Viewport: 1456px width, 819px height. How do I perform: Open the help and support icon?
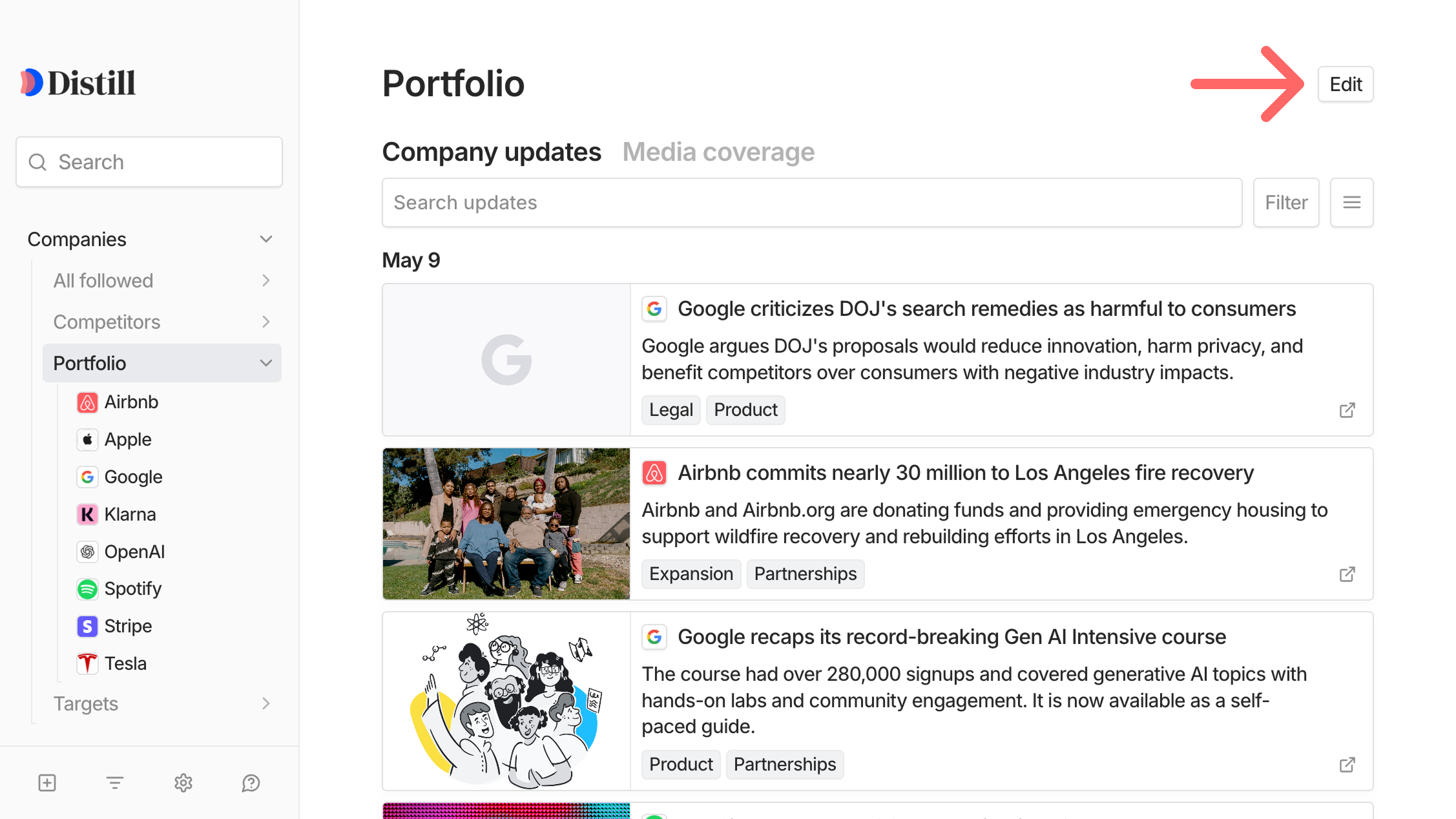click(251, 783)
